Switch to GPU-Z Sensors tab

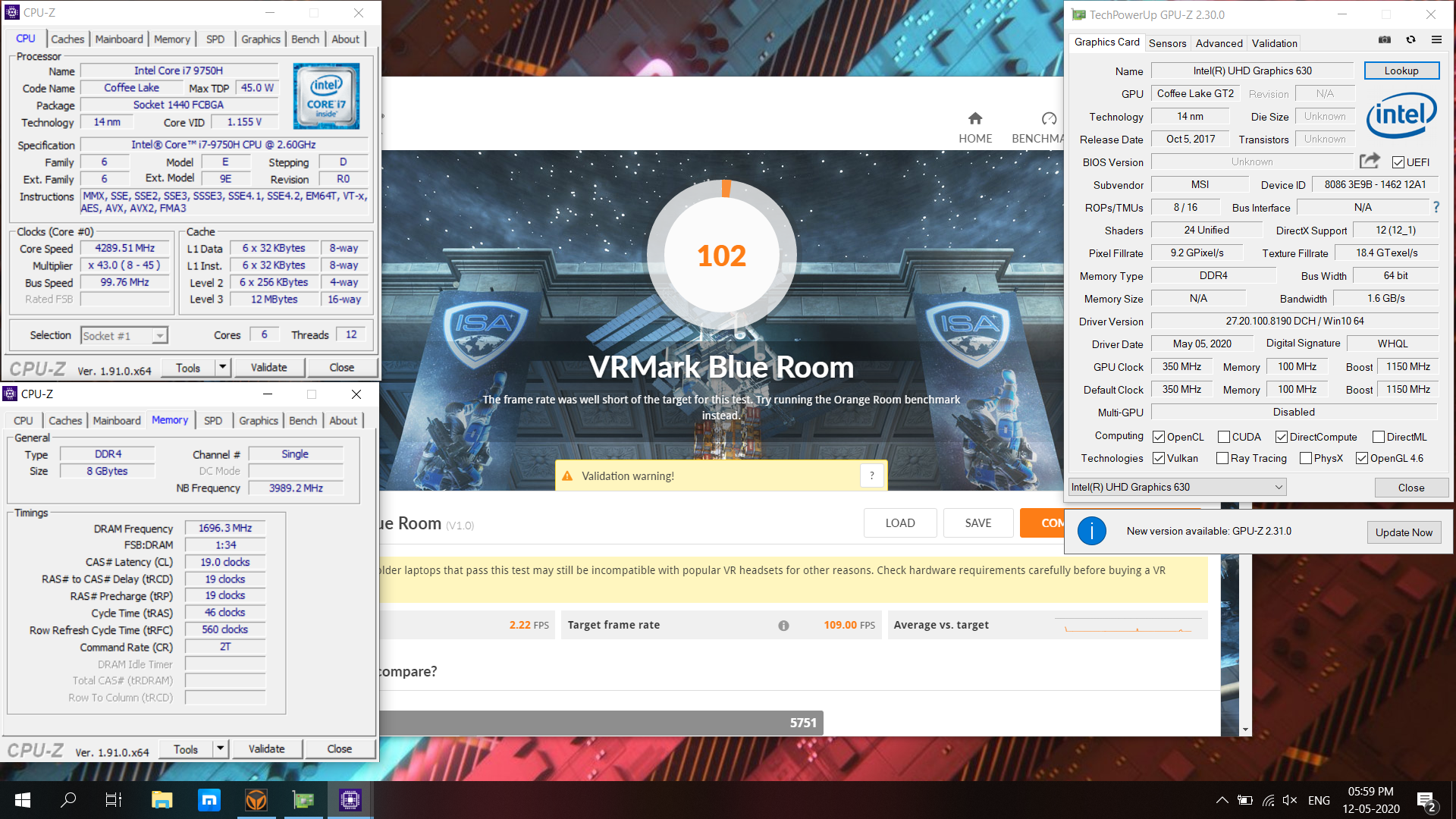pos(1167,43)
